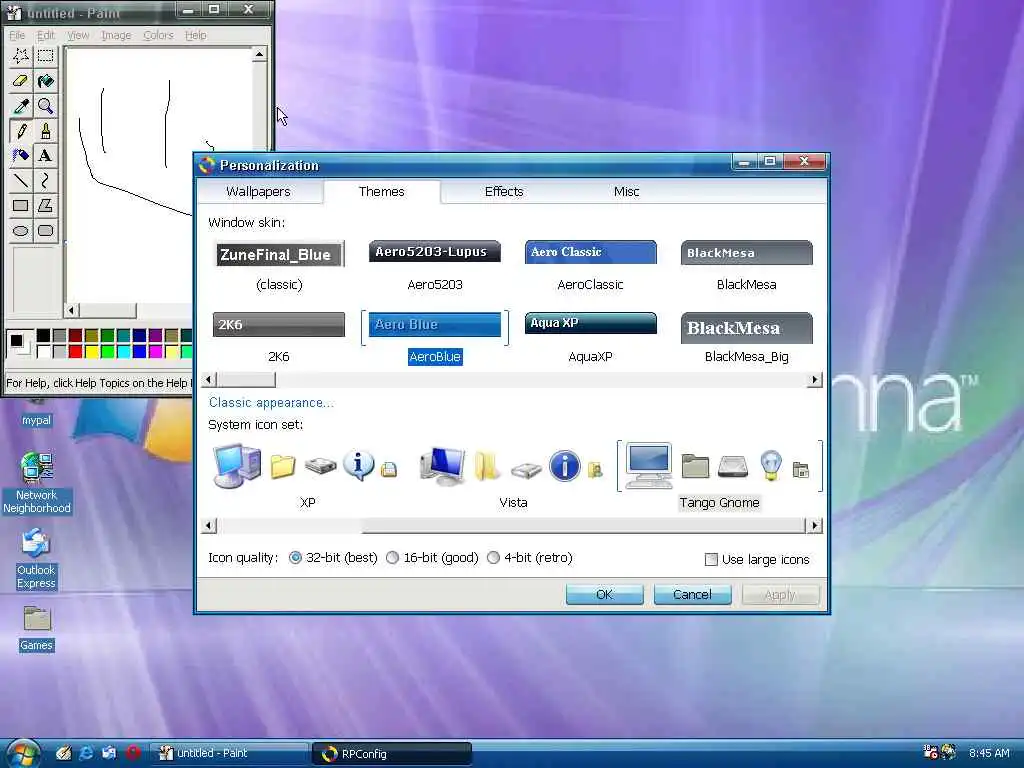Click the clock showing 8:45 AM
Image resolution: width=1024 pixels, height=768 pixels.
click(989, 753)
